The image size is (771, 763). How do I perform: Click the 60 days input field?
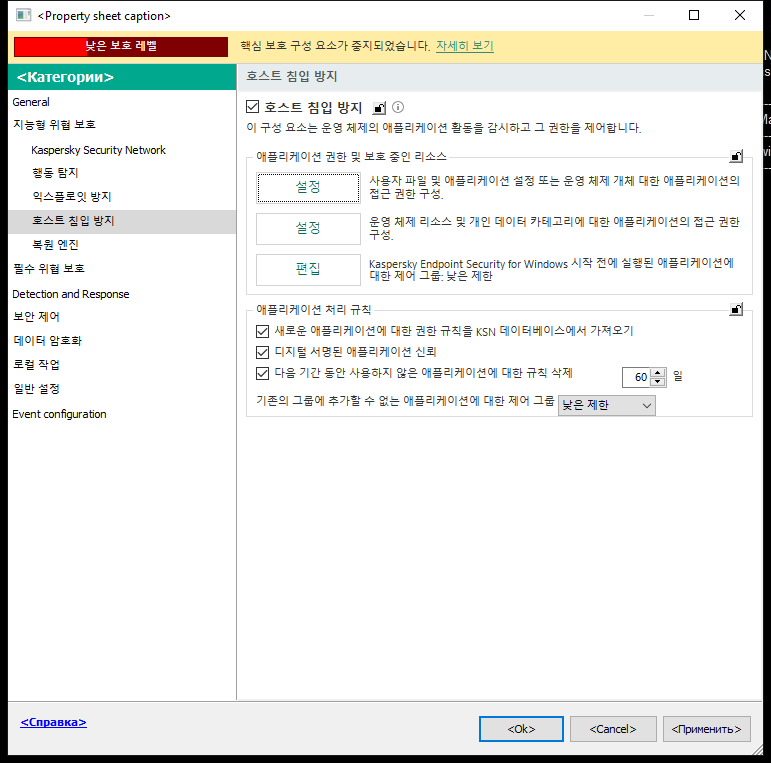point(637,378)
